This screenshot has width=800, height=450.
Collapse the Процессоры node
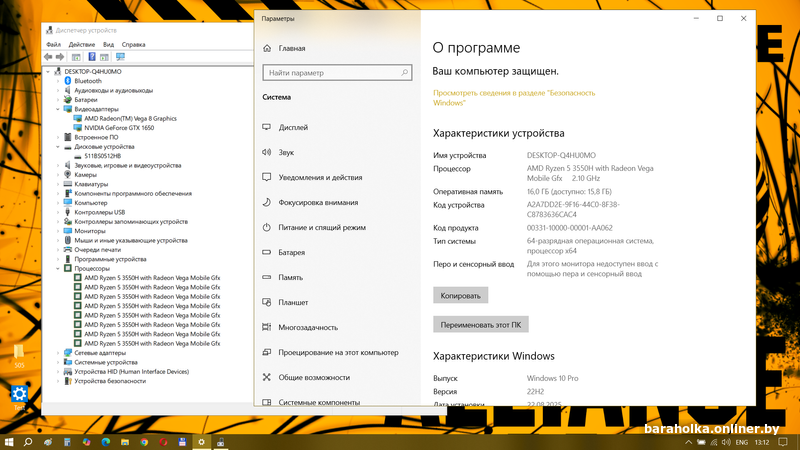point(58,268)
